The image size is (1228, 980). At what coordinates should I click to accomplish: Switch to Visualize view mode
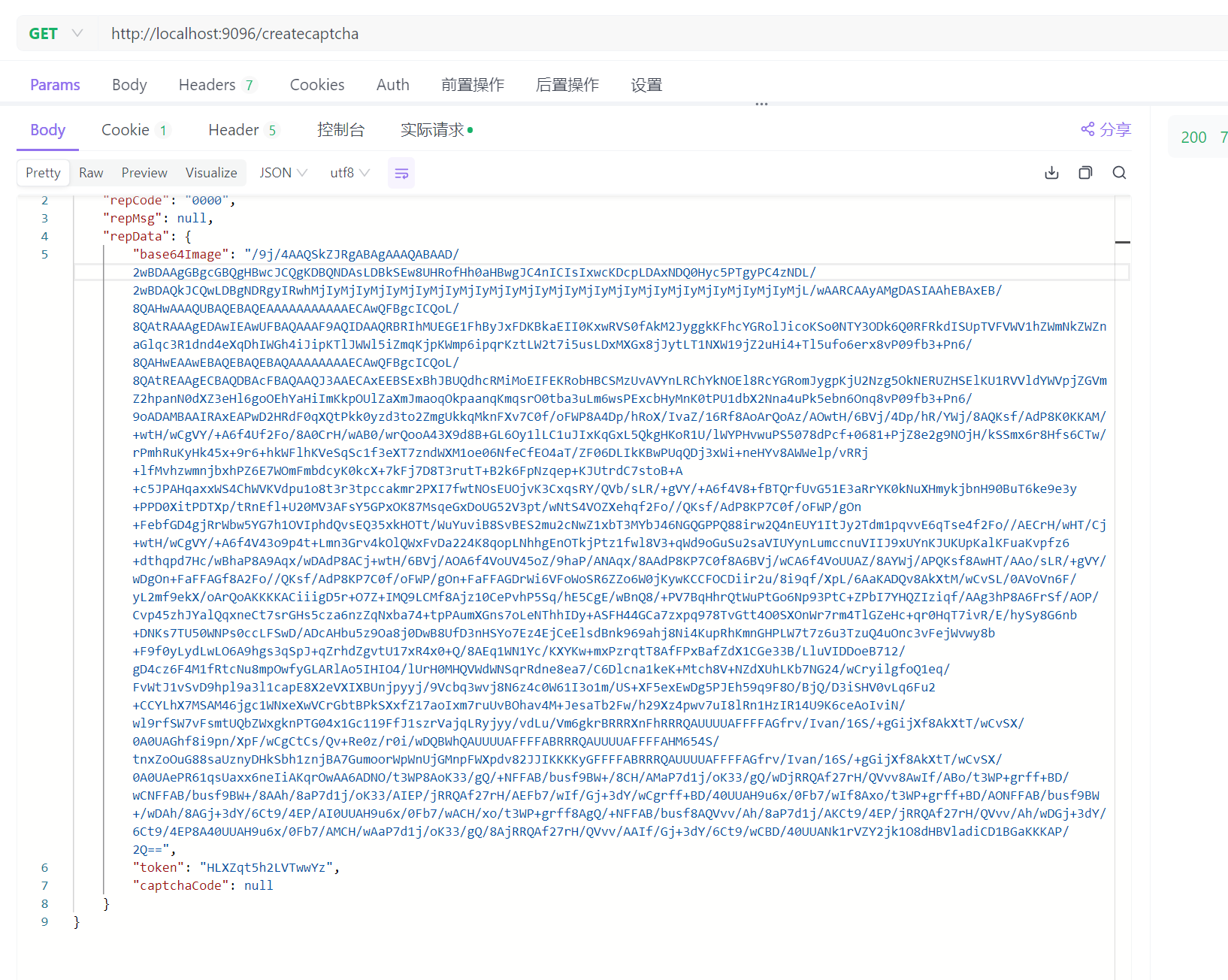click(x=211, y=173)
